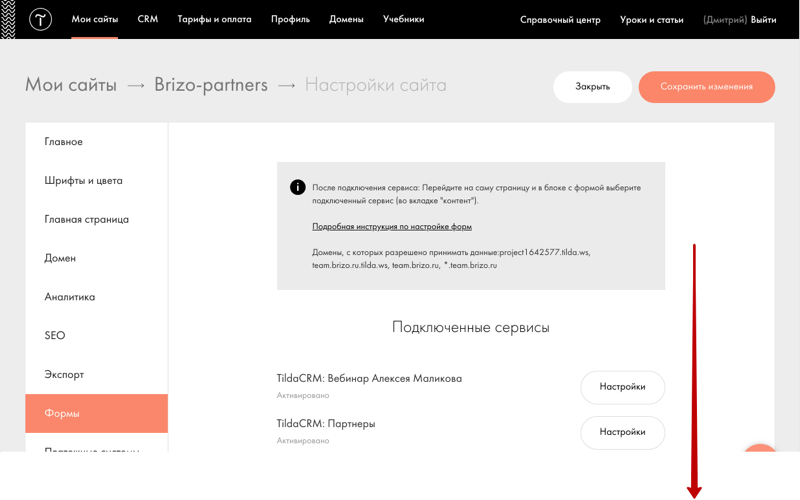Select Экспорт in the sidebar
The height and width of the screenshot is (500, 800).
click(x=96, y=374)
